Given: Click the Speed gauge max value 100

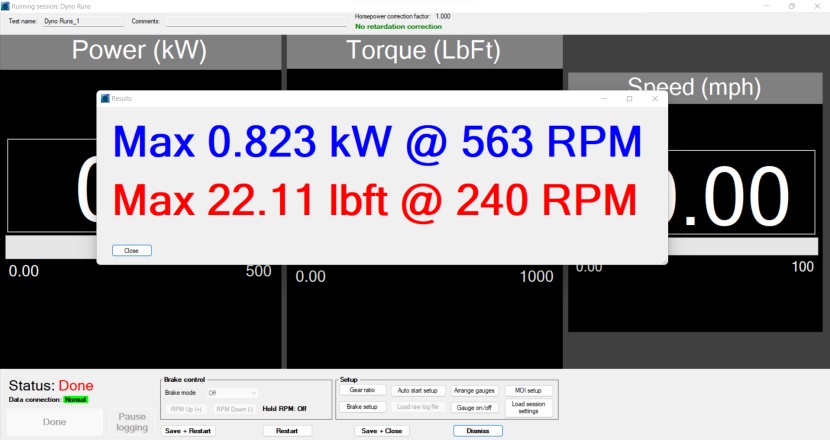Looking at the screenshot, I should pyautogui.click(x=802, y=266).
